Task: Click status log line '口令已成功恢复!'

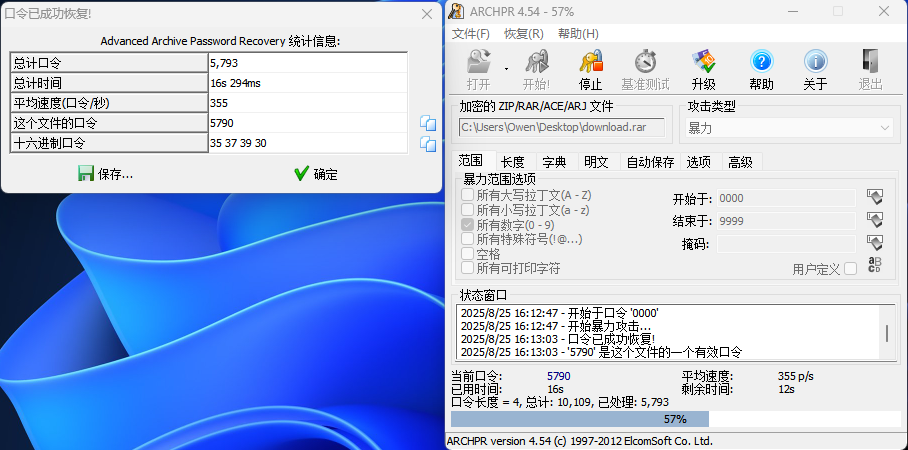Action: click(x=558, y=339)
